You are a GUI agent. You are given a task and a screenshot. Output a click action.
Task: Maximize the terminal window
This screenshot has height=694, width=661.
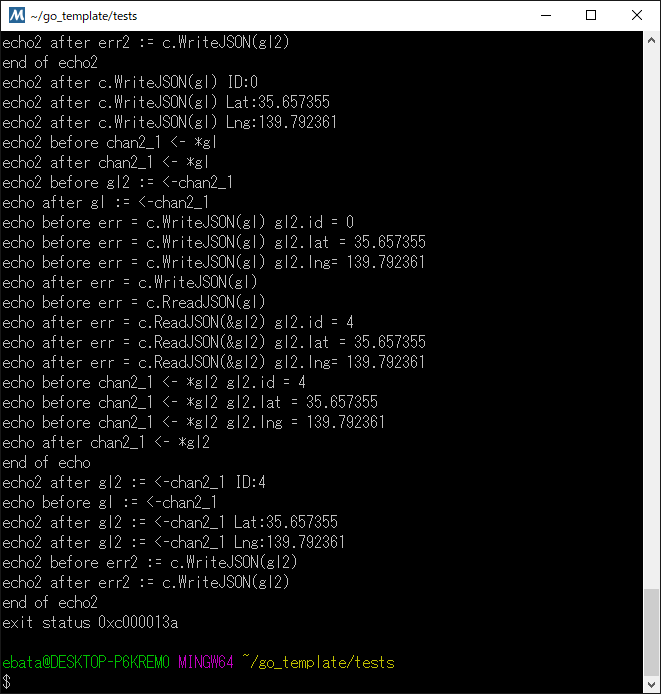pyautogui.click(x=591, y=15)
